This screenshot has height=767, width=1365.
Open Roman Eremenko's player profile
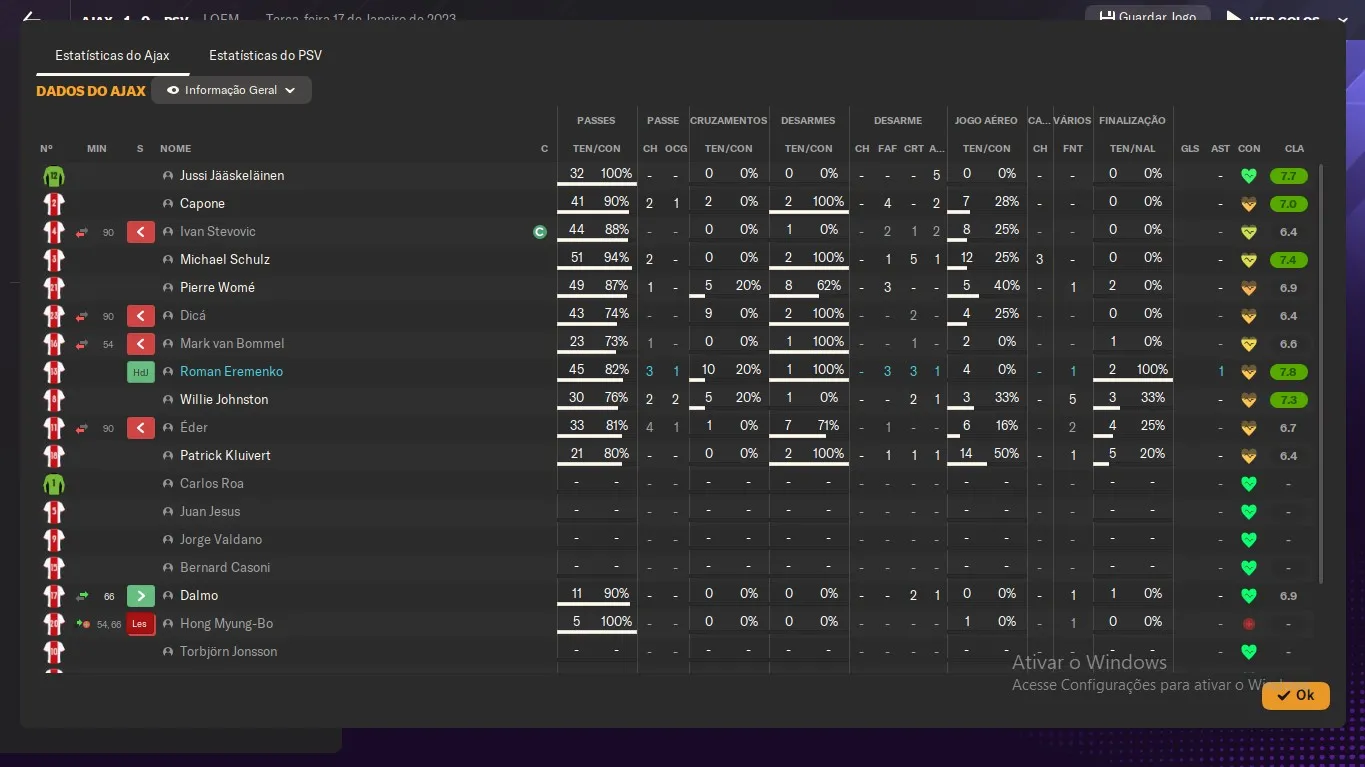231,372
